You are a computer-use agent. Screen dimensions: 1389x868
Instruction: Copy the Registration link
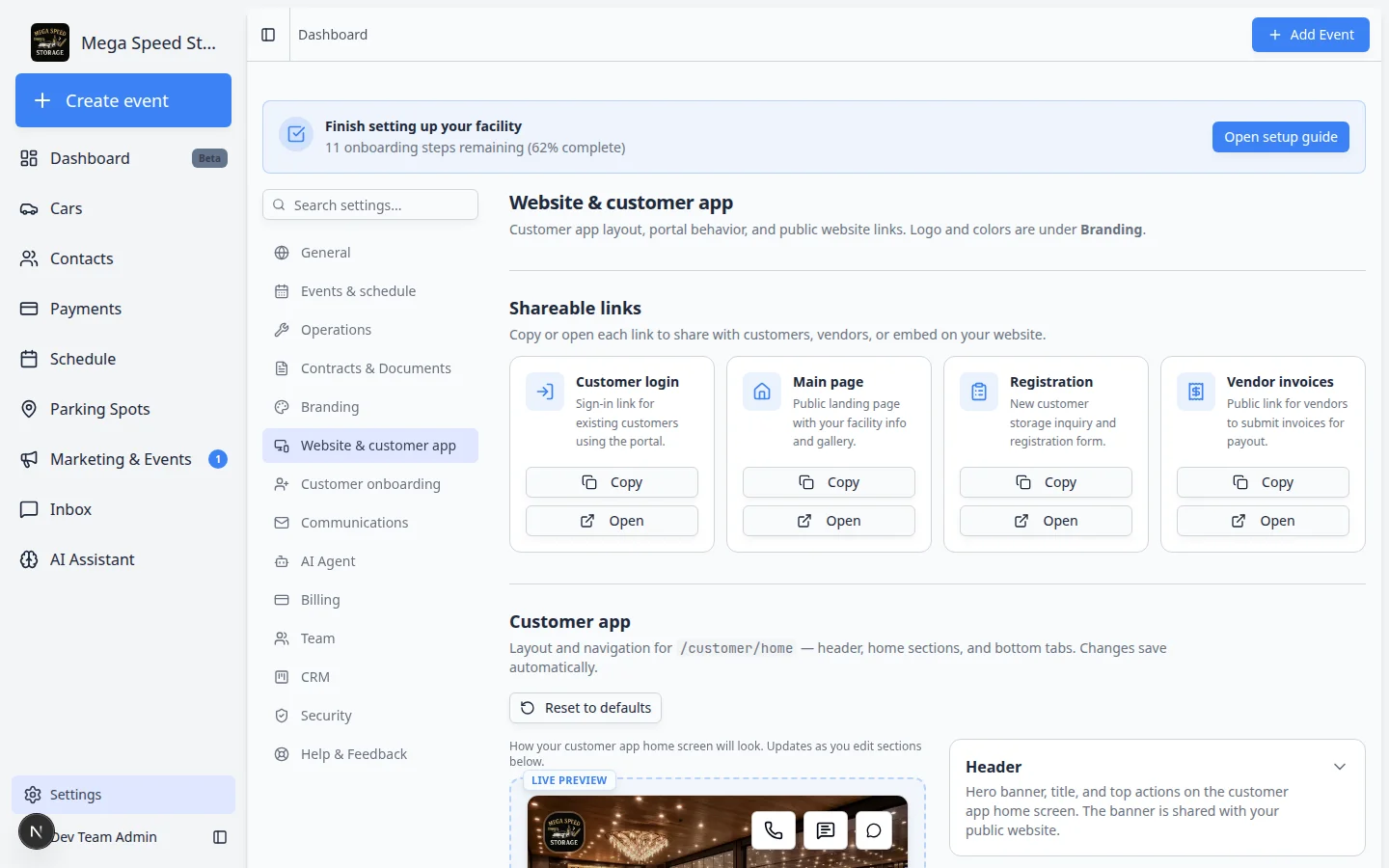[1046, 482]
